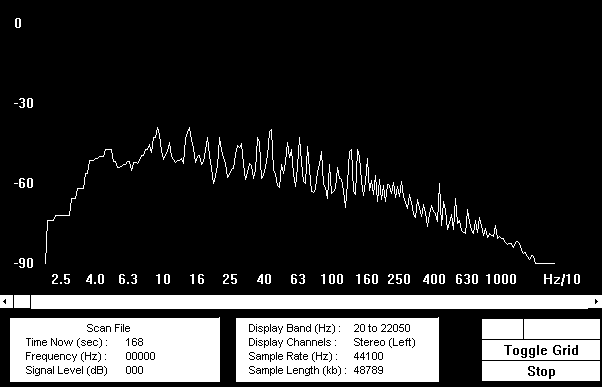Select the Time Now value 168
The width and height of the screenshot is (602, 387).
[134, 342]
